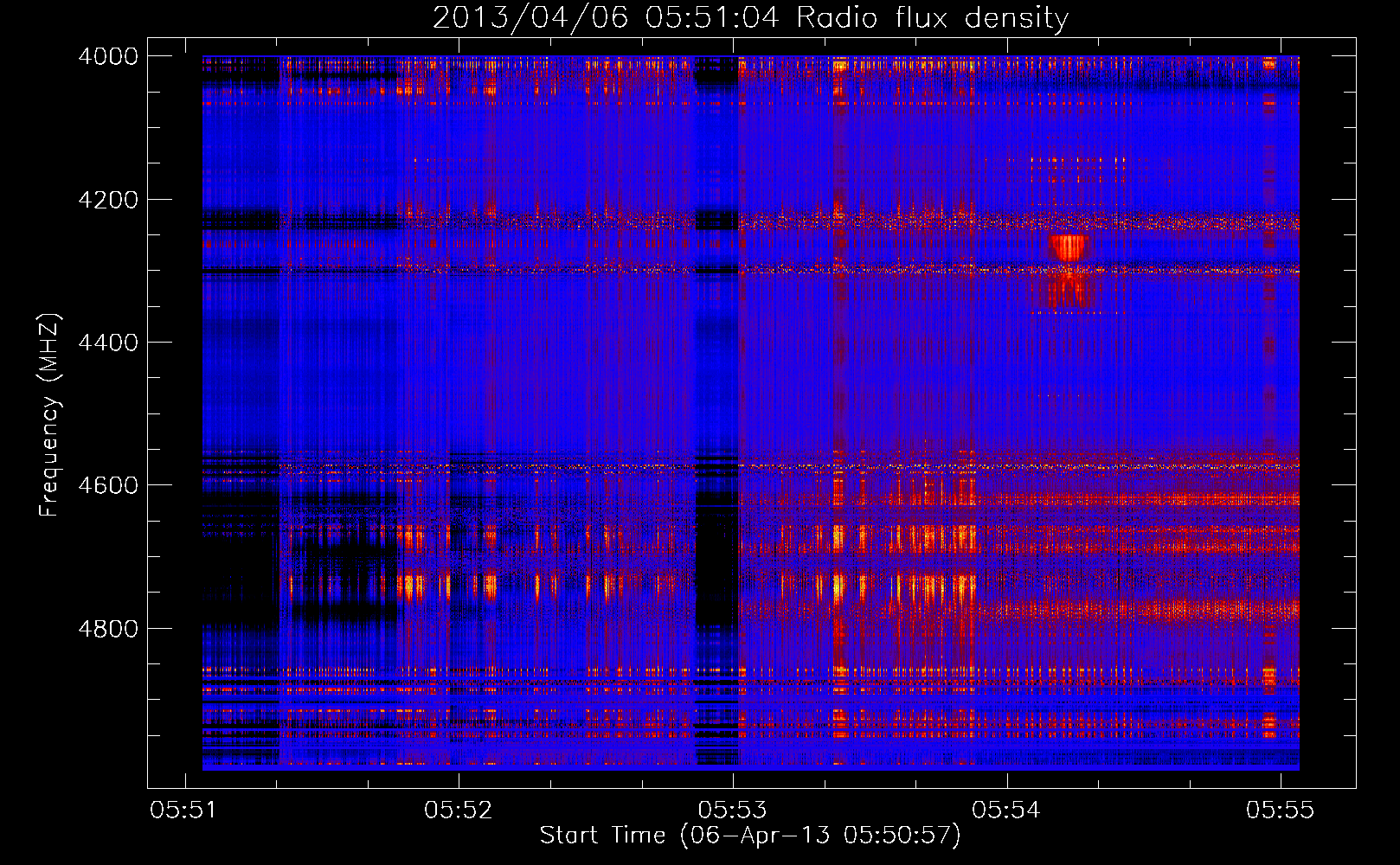Click the 4800 frequency axis label
Image resolution: width=1400 pixels, height=865 pixels.
point(108,629)
